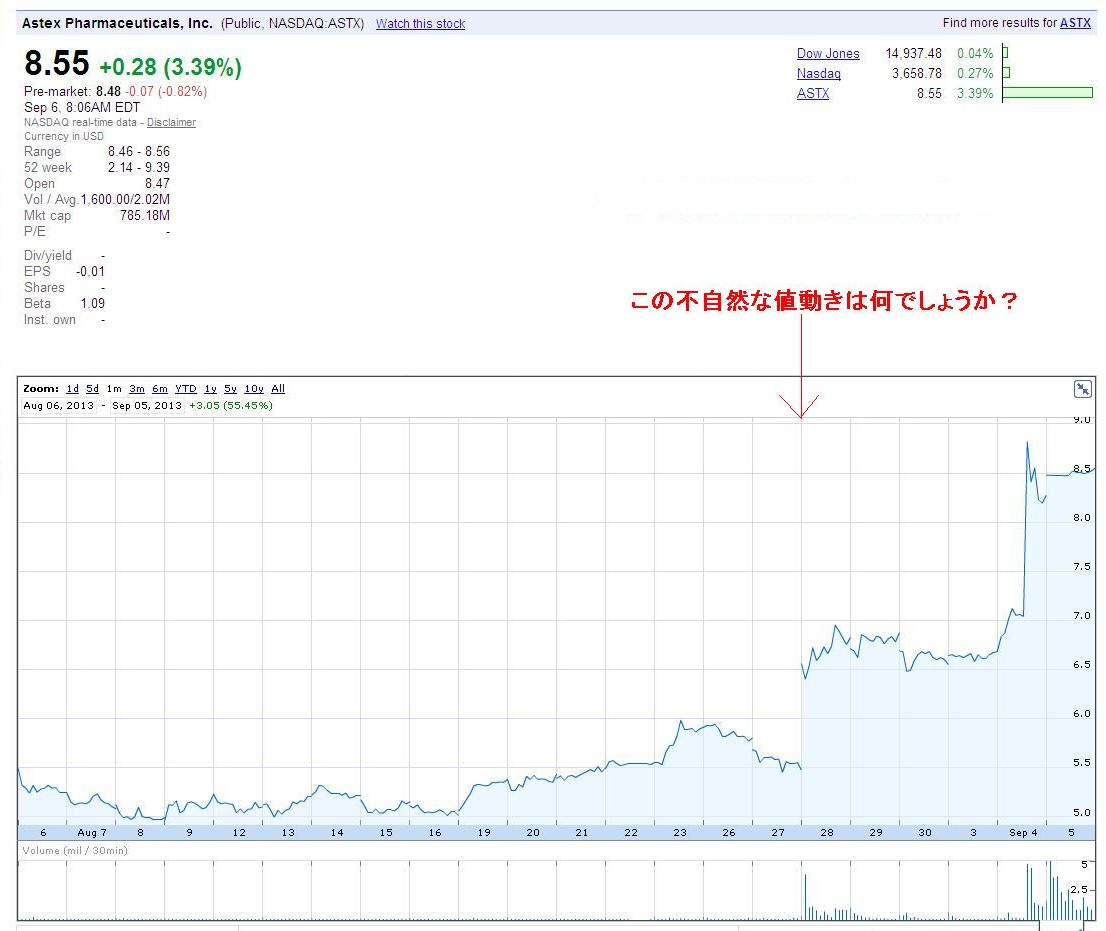The image size is (1106, 931).
Task: Click the Vol / Avg value '1,600.00/2.02M'
Action: (125, 200)
